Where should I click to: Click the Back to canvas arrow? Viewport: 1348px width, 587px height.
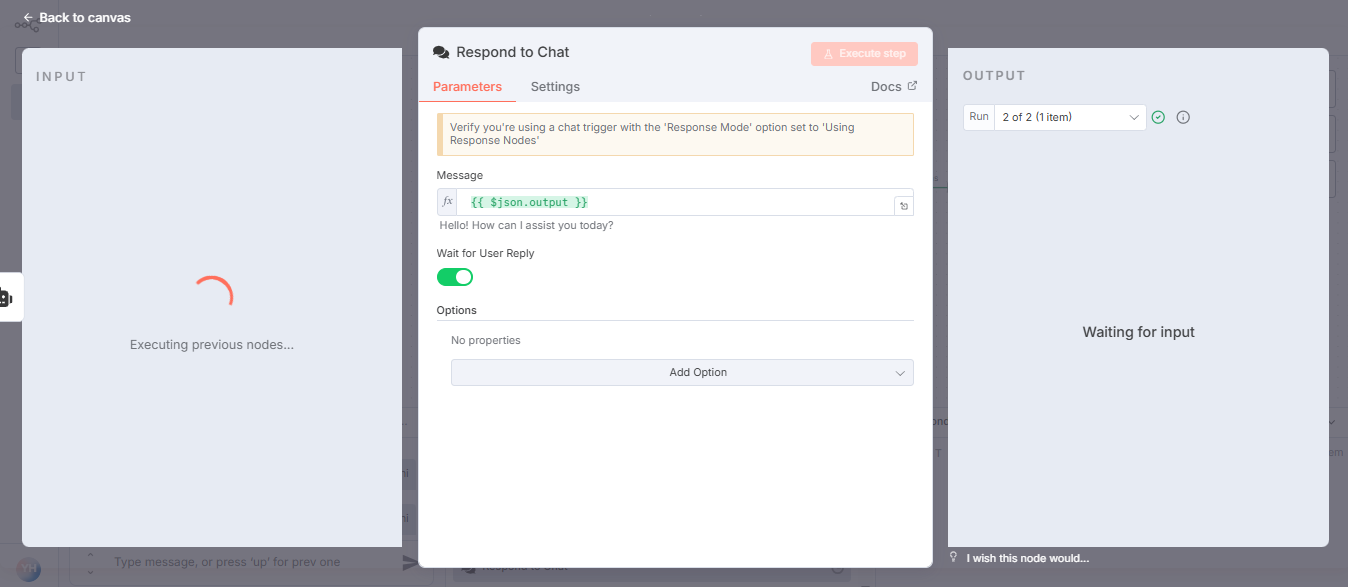[28, 18]
